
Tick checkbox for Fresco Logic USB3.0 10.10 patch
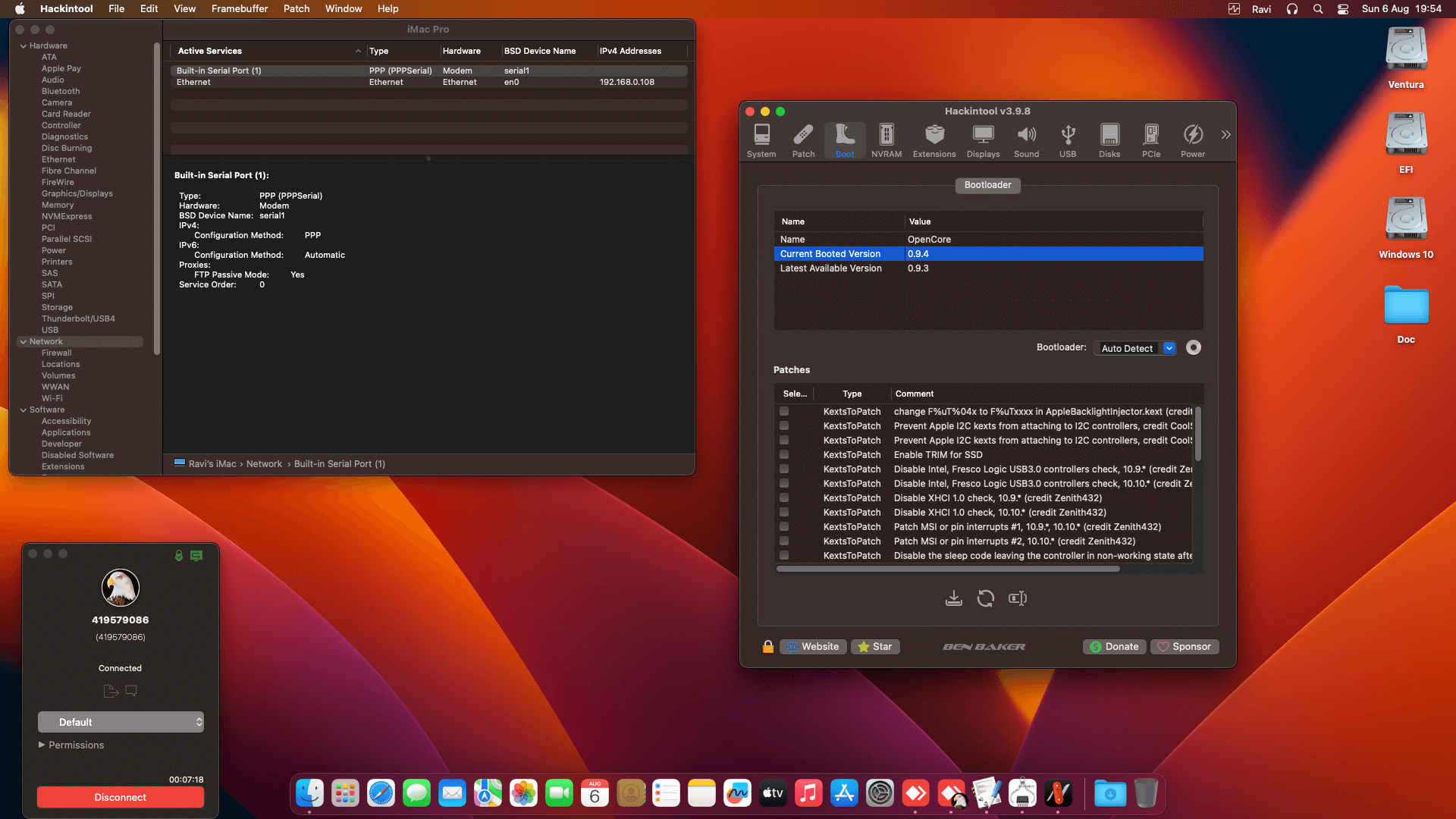(784, 484)
